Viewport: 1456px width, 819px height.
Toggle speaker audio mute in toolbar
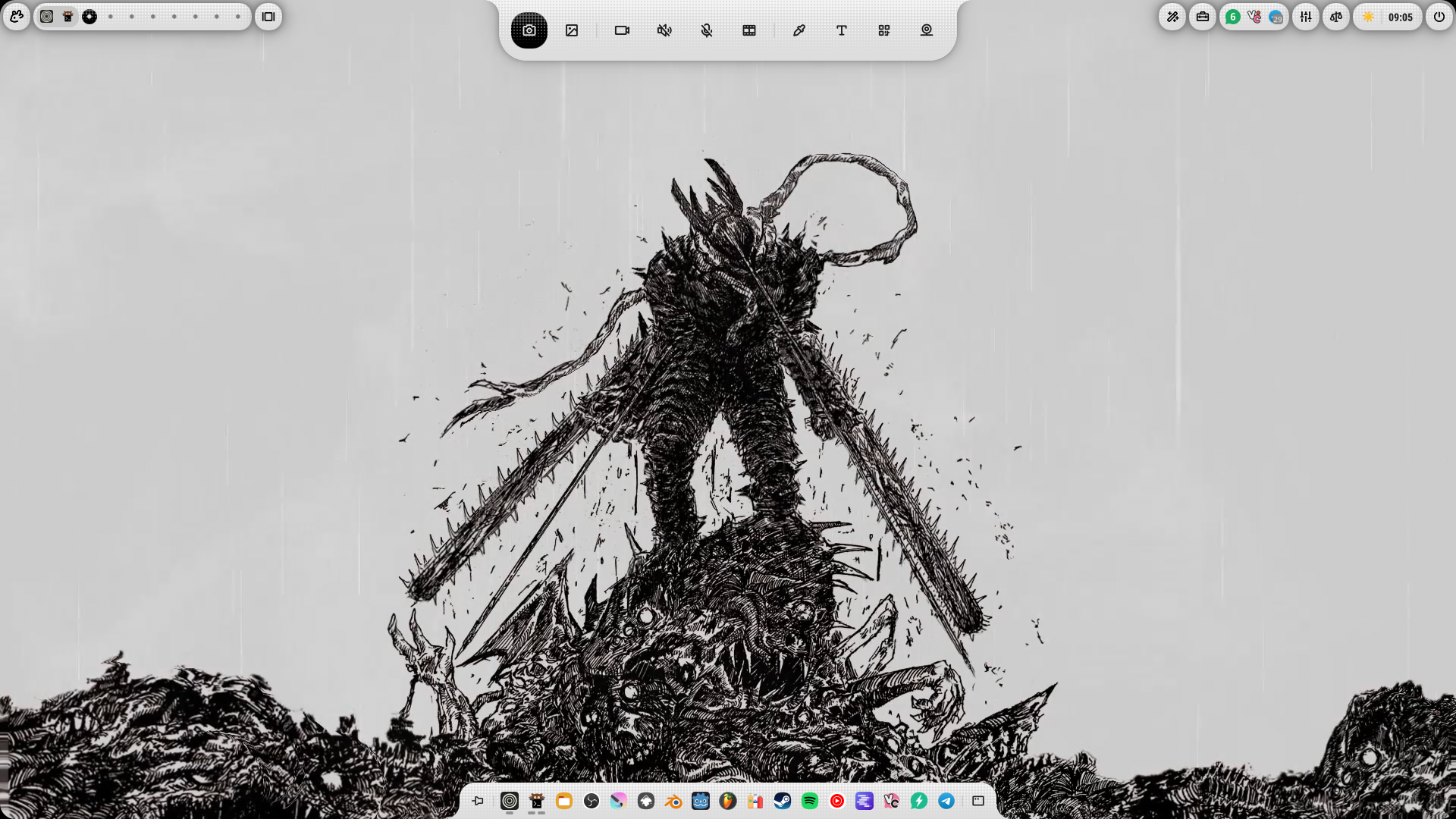tap(664, 30)
